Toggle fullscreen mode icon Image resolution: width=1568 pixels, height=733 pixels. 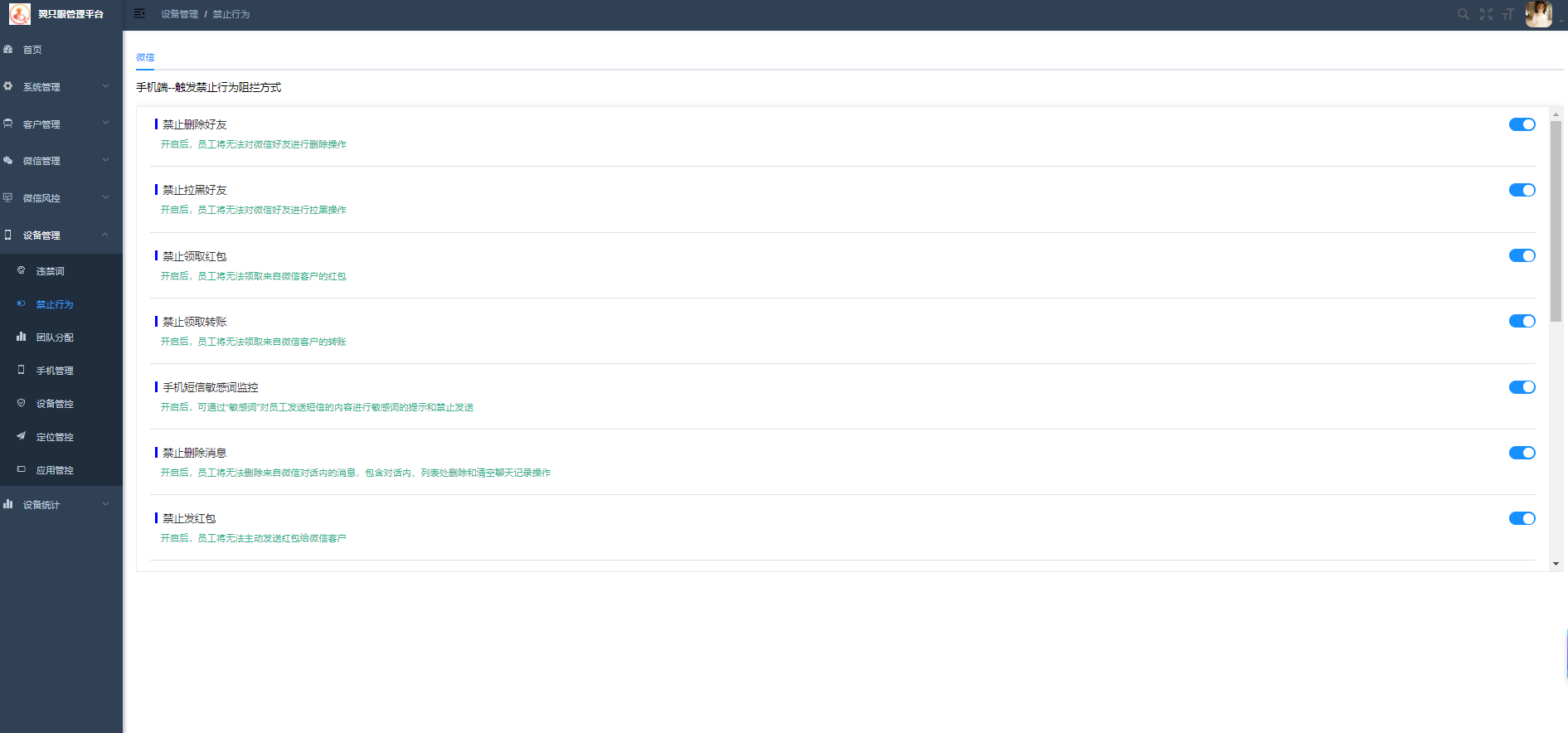point(1486,14)
